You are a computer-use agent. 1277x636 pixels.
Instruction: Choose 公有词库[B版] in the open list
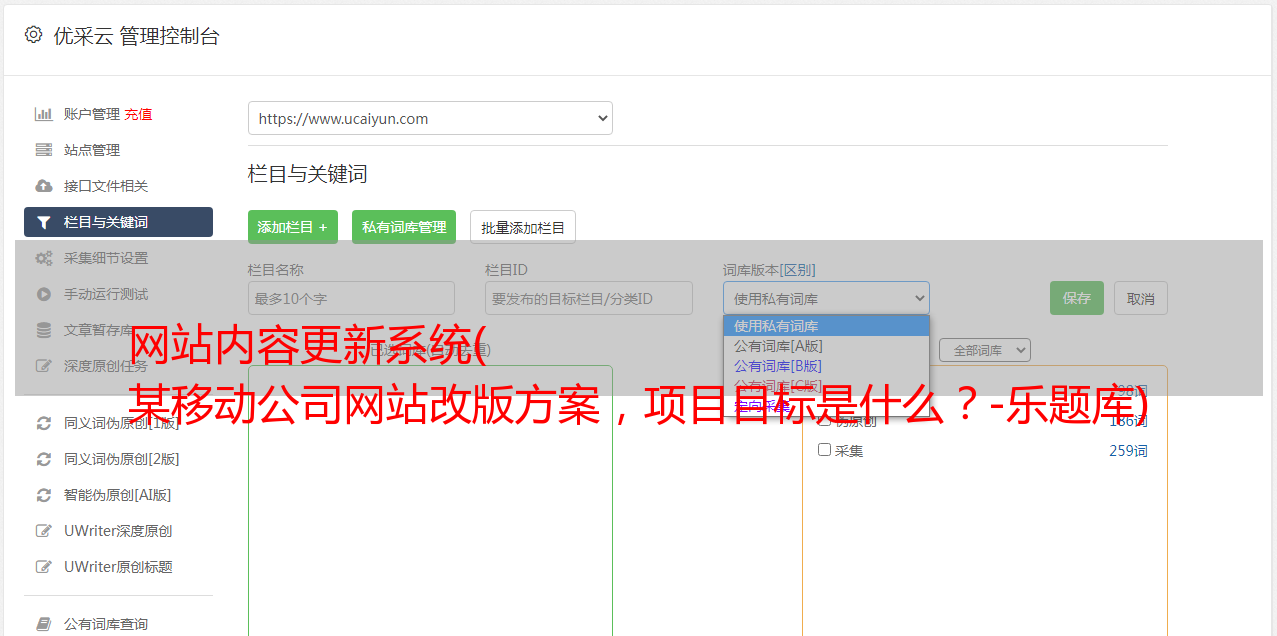tap(826, 366)
